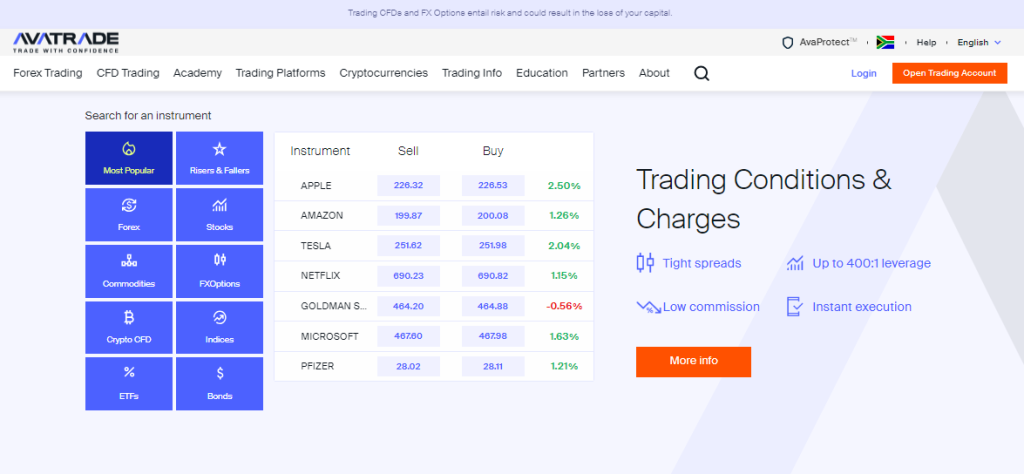1024x474 pixels.
Task: Click the 2.50% change value
Action: [x=564, y=185]
